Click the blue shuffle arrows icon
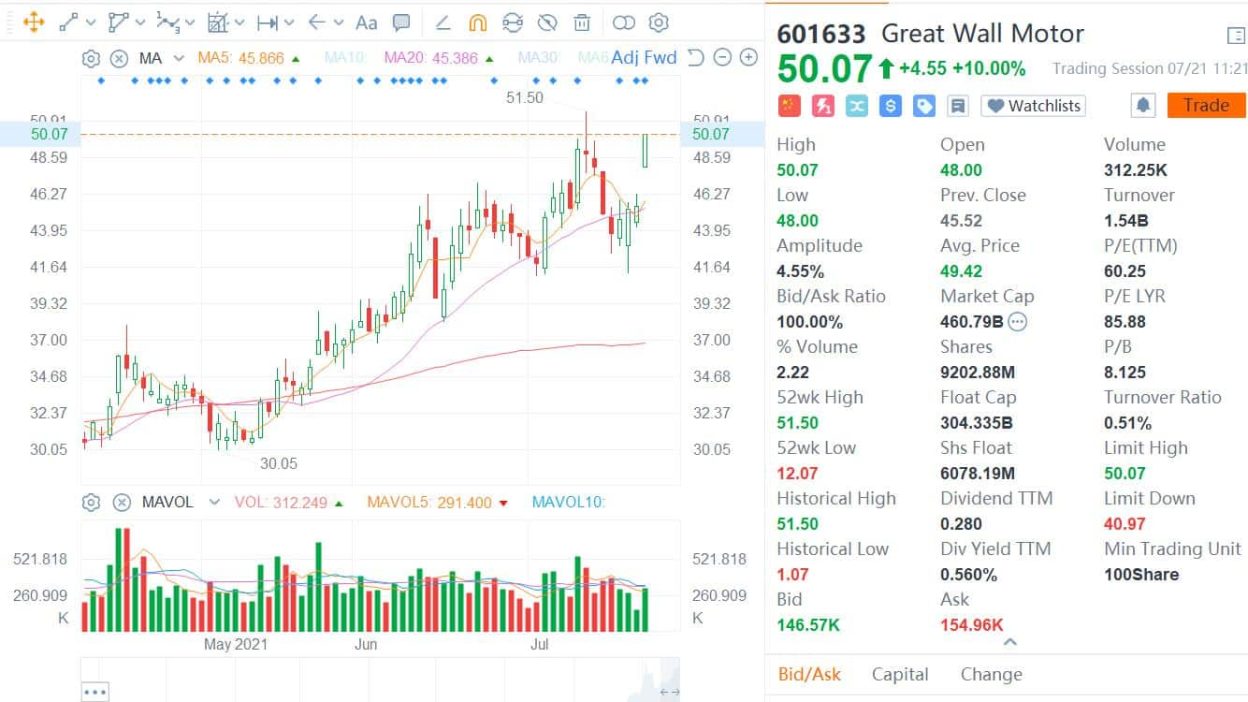 click(x=857, y=105)
